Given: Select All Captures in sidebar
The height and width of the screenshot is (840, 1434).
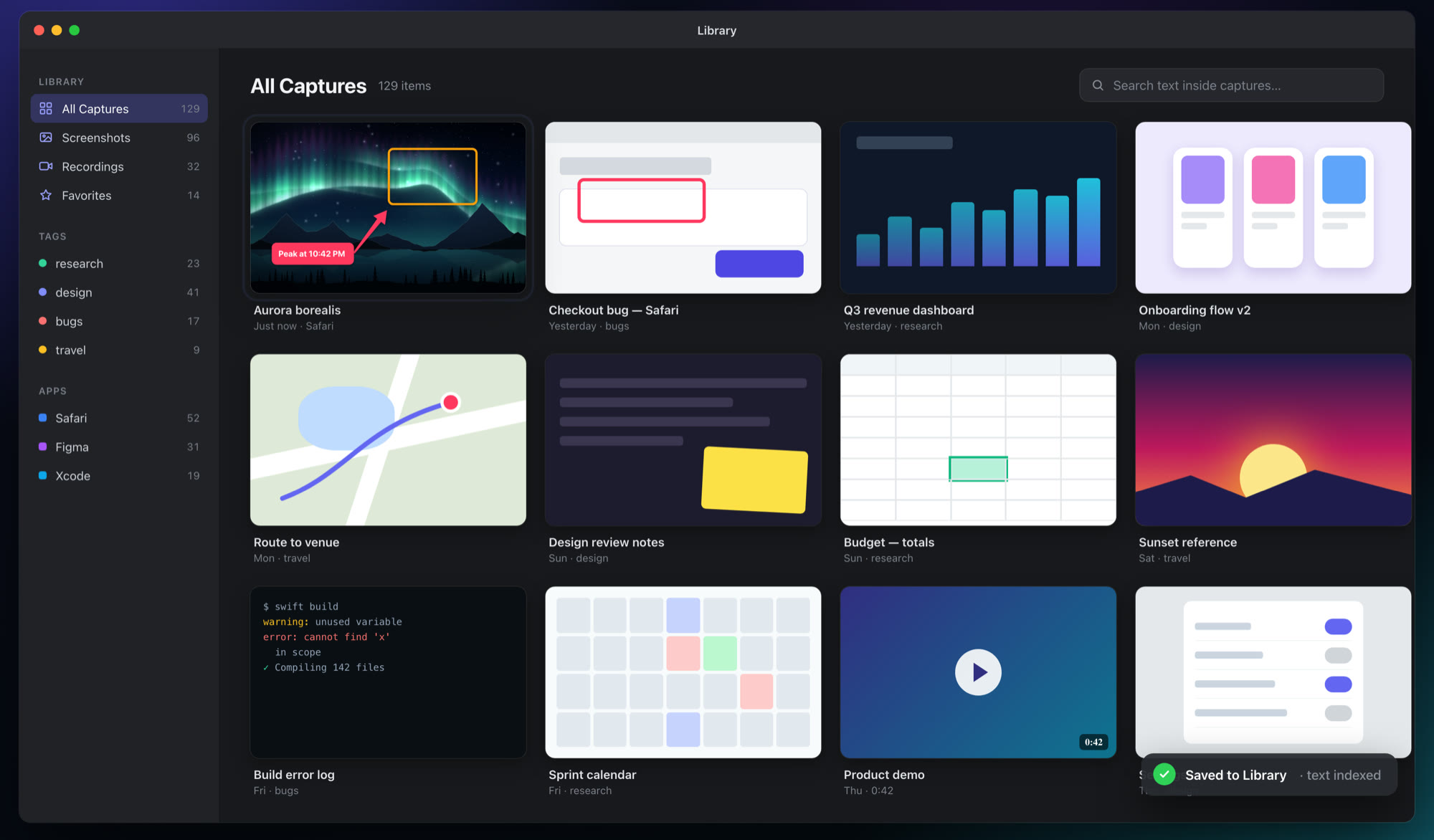Looking at the screenshot, I should tap(119, 108).
